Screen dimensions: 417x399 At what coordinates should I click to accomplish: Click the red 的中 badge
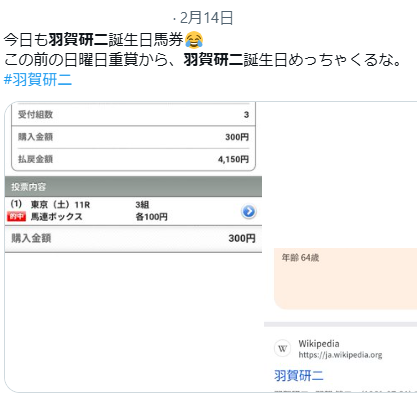click(16, 217)
